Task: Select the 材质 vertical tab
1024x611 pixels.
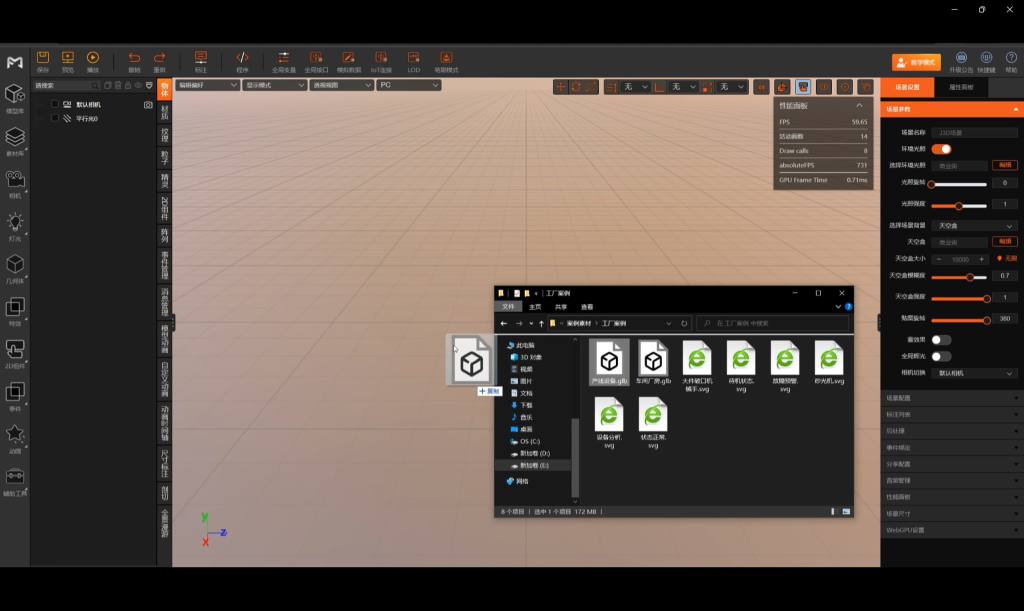Action: pos(165,112)
